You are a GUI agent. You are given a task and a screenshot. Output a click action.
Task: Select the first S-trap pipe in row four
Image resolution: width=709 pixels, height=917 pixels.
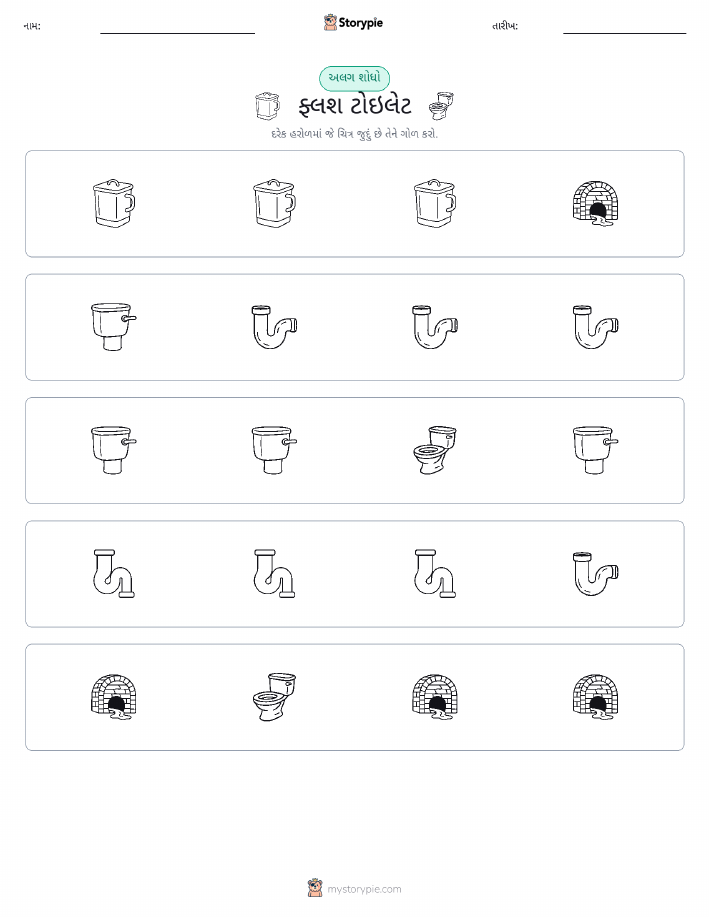point(113,574)
